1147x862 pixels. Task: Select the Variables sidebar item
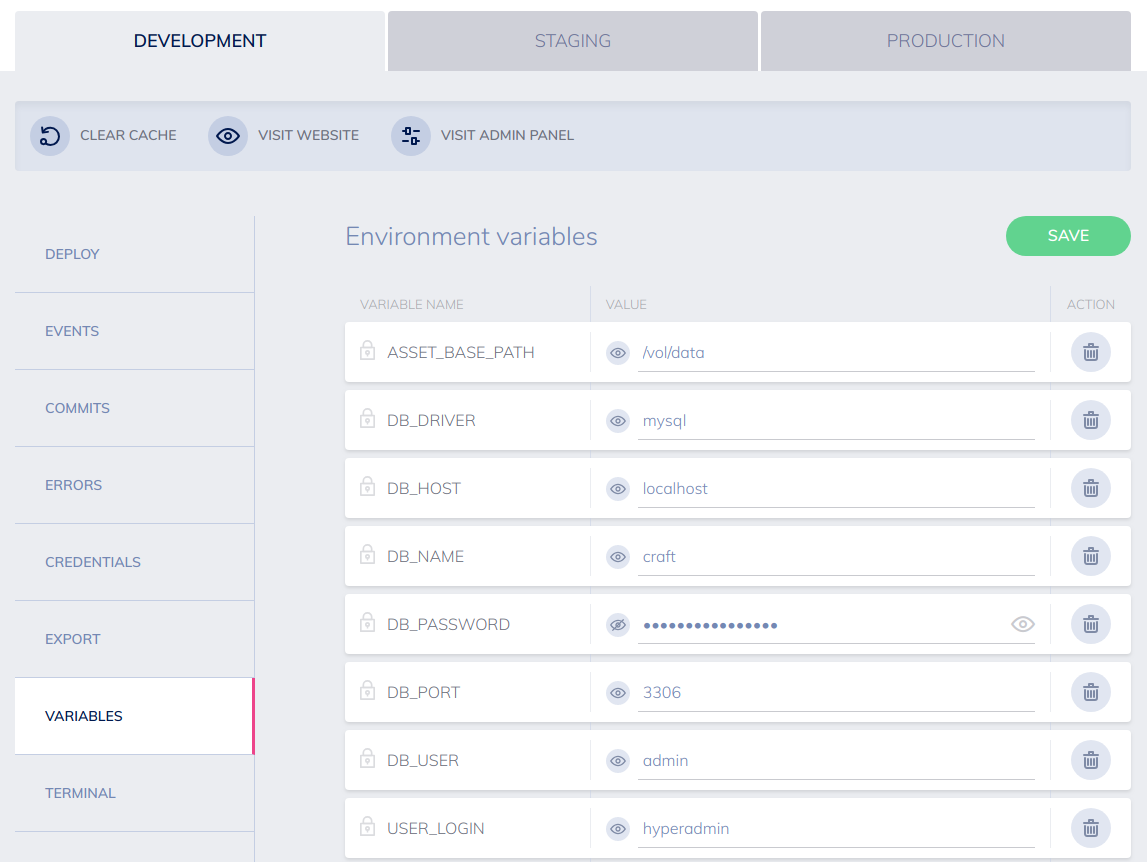pyautogui.click(x=135, y=716)
